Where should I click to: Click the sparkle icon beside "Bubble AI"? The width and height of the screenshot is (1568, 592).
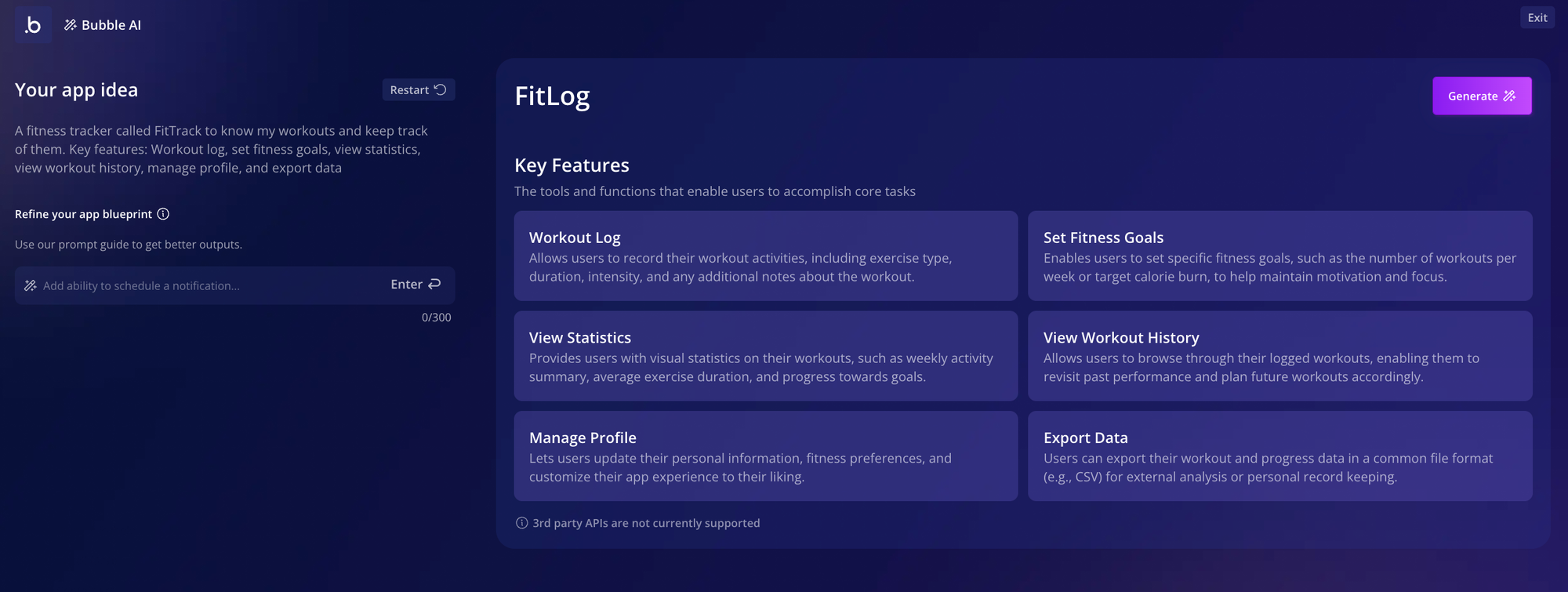point(70,24)
